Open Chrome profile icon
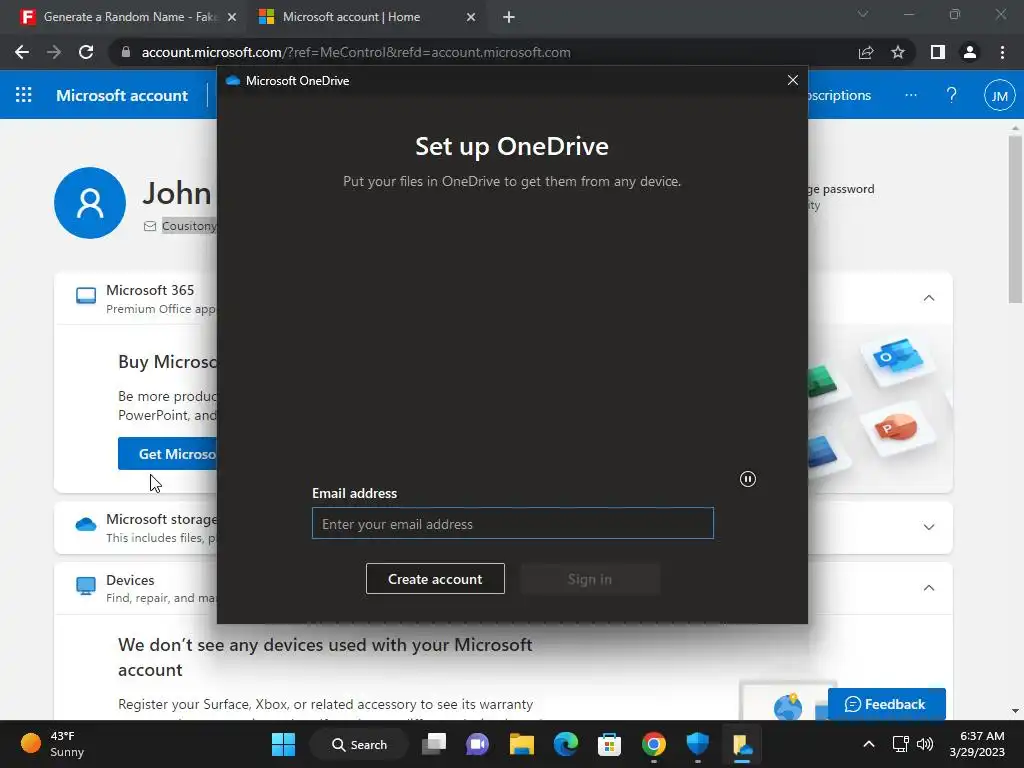Image resolution: width=1024 pixels, height=768 pixels. click(x=970, y=52)
